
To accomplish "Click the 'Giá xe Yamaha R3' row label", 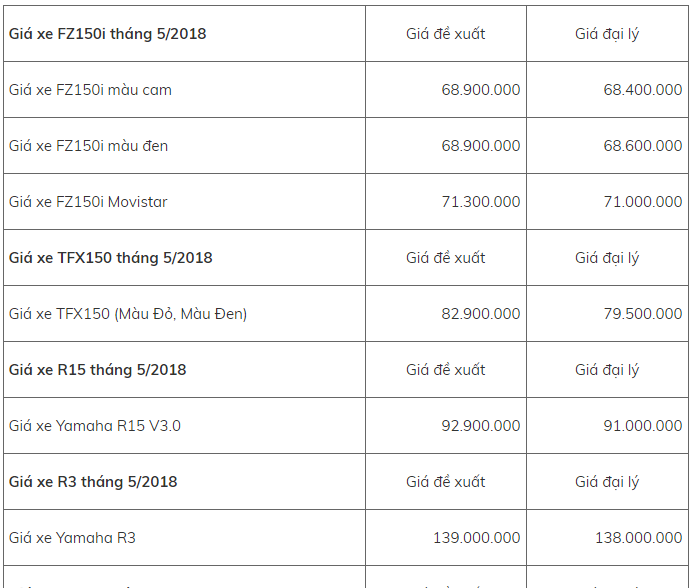I will pyautogui.click(x=72, y=538).
